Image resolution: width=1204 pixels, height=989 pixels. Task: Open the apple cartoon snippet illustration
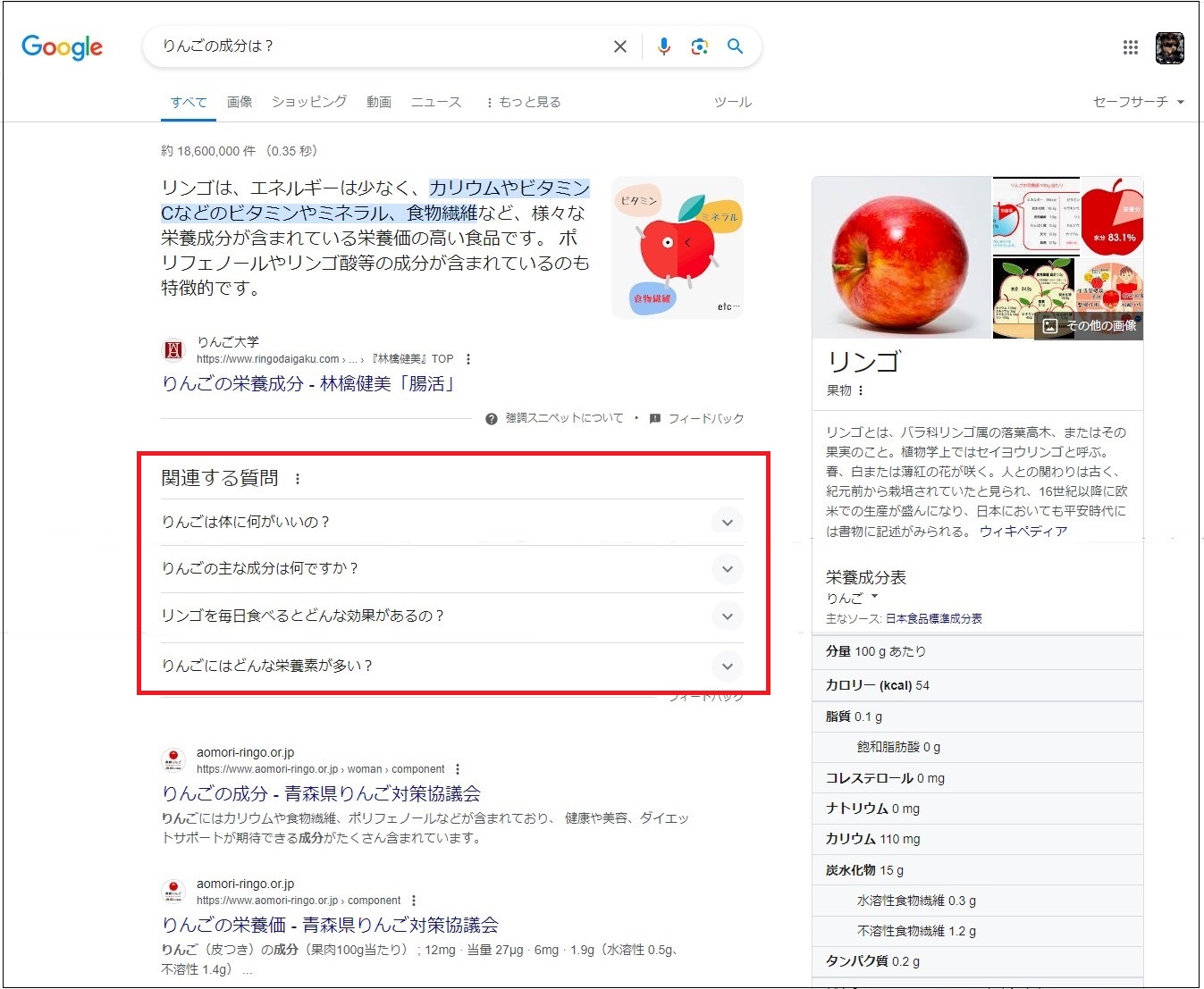[x=678, y=247]
